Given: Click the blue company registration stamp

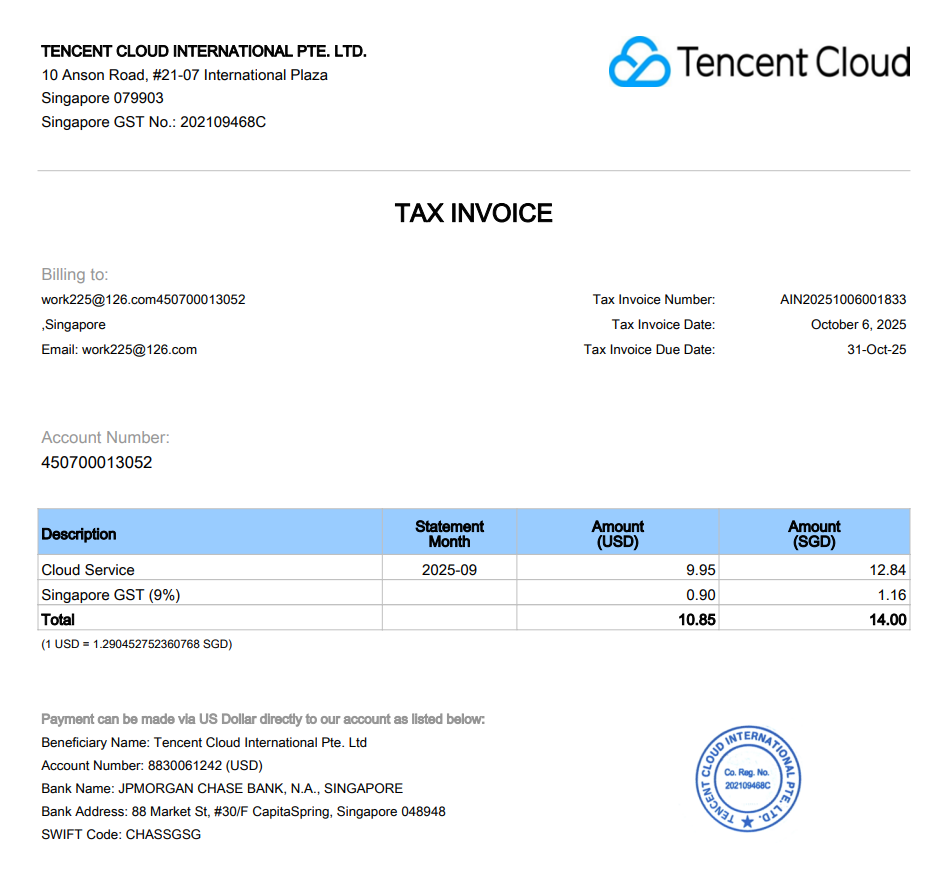Looking at the screenshot, I should point(748,779).
